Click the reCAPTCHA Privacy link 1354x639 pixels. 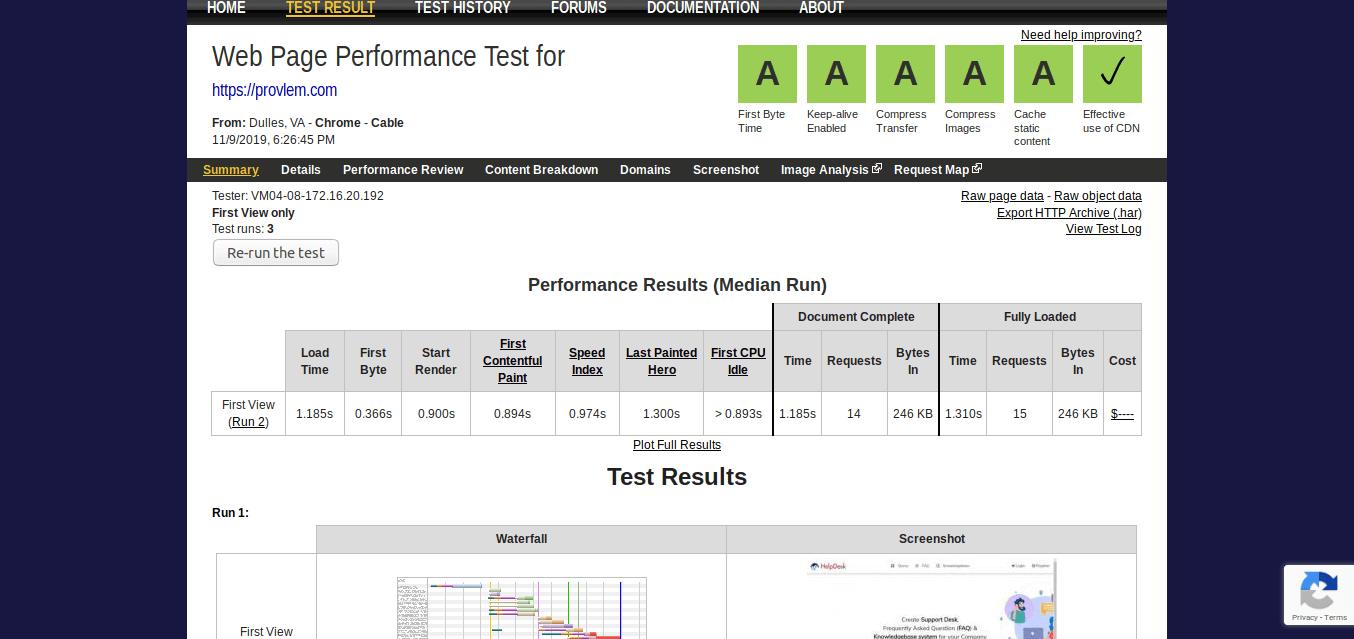(x=1305, y=617)
